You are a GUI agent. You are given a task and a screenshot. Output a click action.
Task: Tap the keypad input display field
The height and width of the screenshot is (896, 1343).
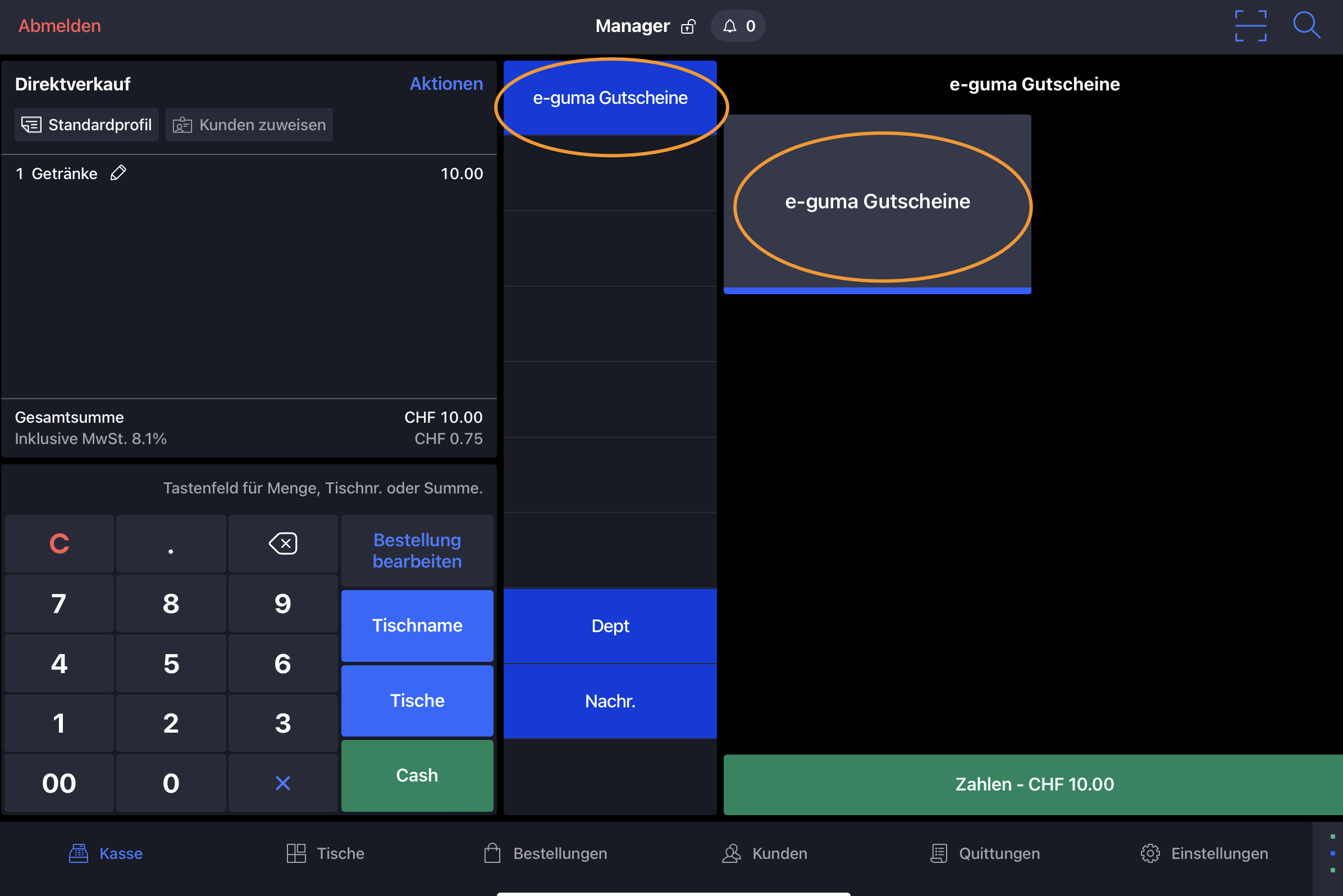(x=249, y=488)
